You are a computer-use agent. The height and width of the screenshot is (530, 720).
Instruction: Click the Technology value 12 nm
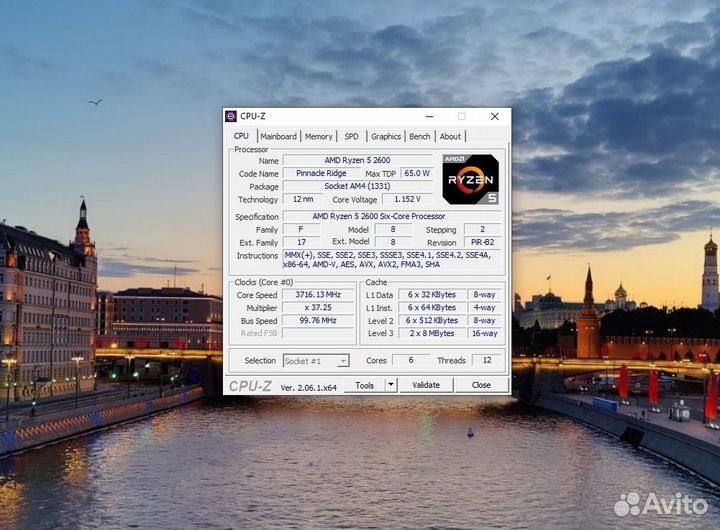[303, 199]
